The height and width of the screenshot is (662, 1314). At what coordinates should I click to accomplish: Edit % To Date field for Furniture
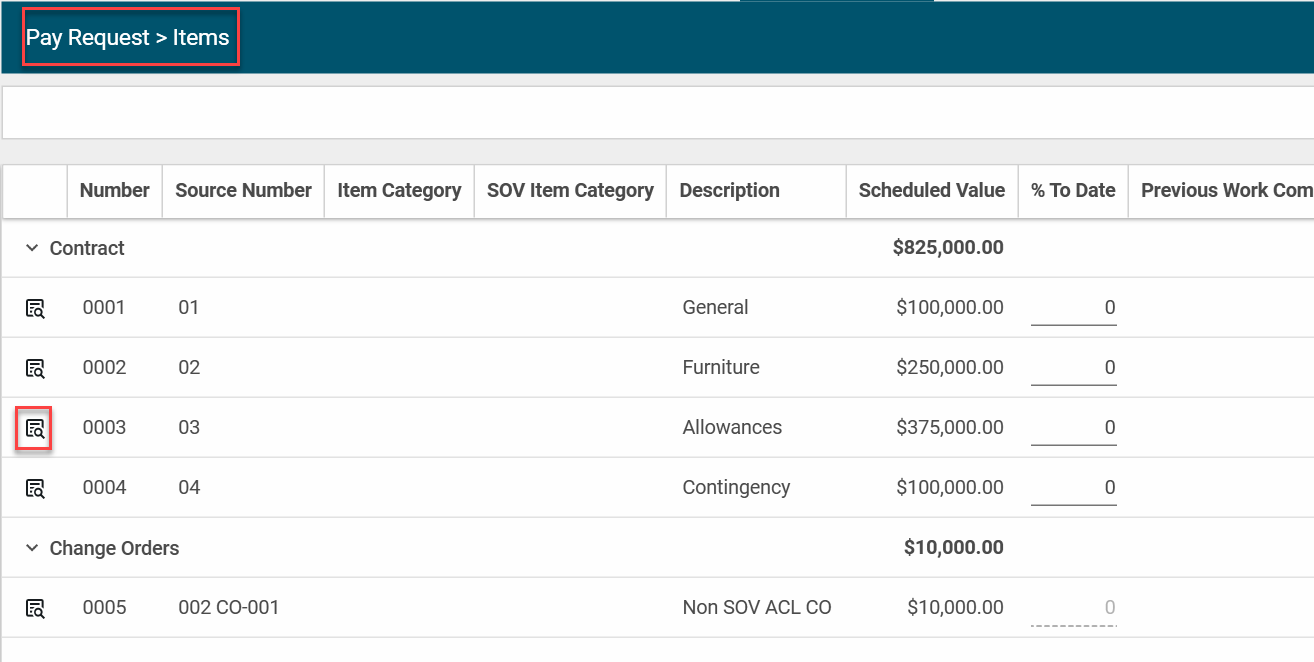point(1073,368)
